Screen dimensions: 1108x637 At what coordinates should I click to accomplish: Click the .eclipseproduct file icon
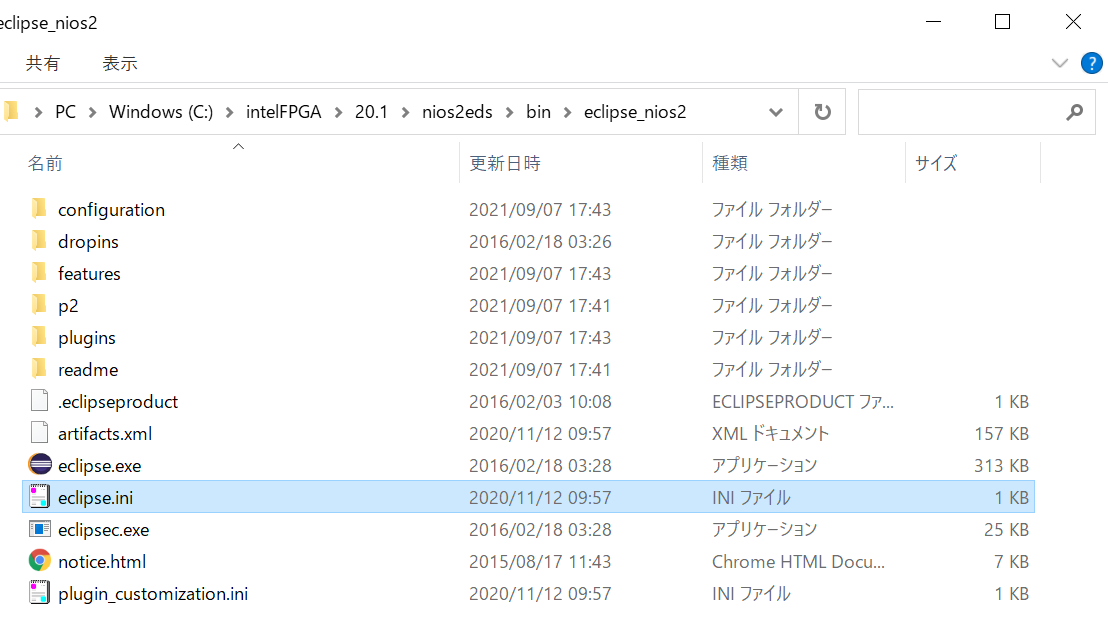(40, 401)
